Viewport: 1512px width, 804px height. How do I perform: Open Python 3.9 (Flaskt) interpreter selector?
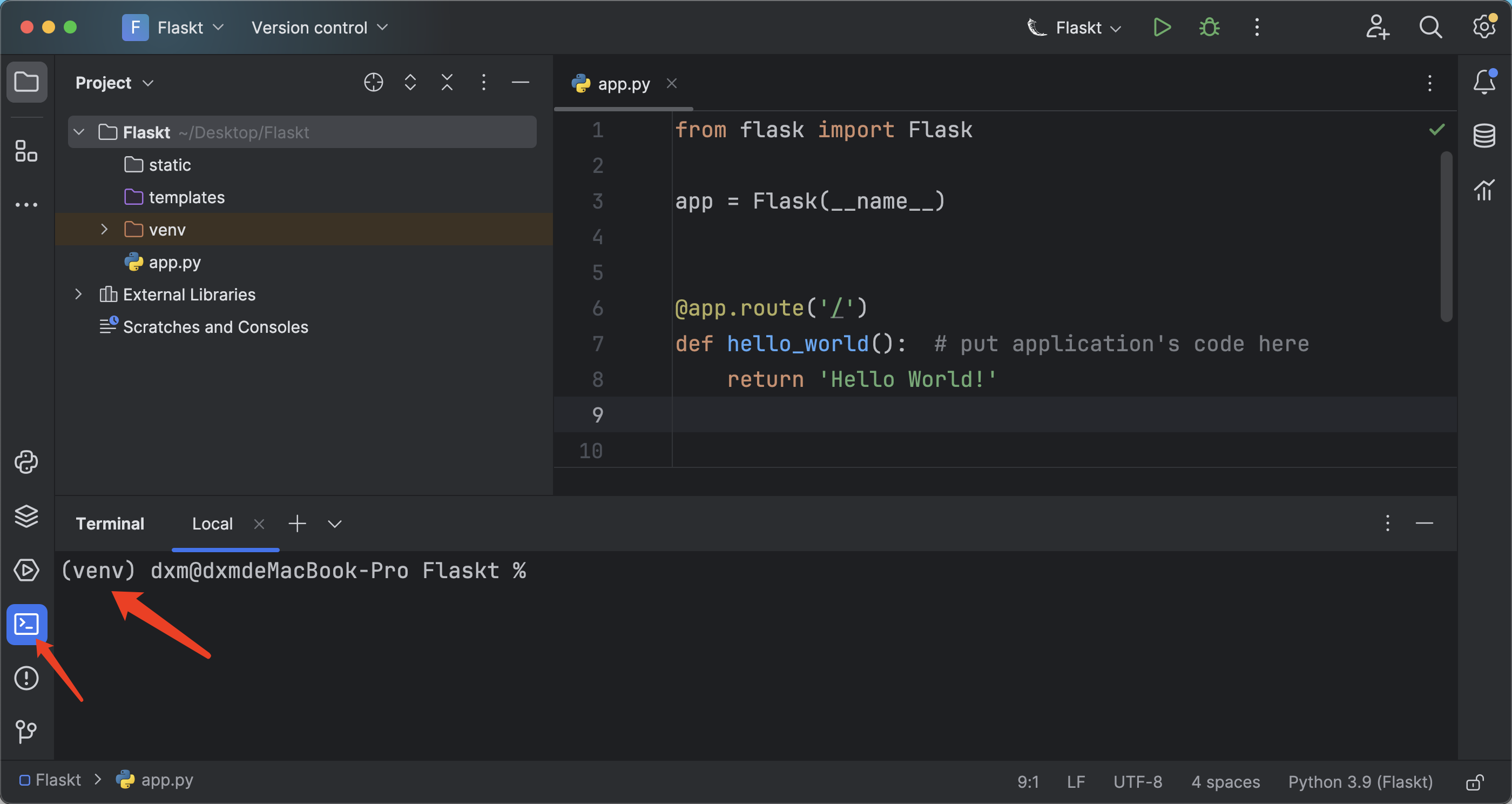pos(1360,782)
